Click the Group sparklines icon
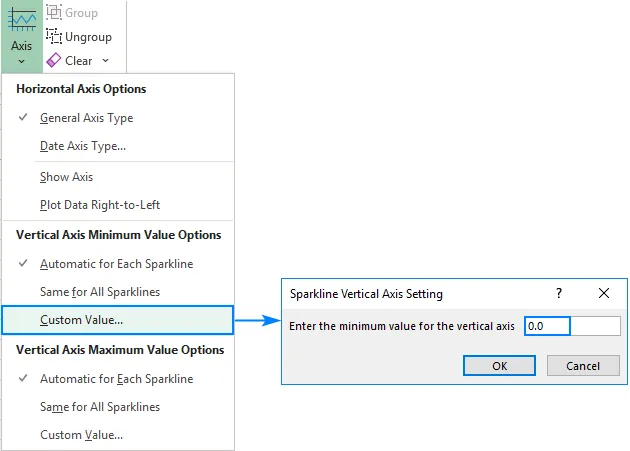Viewport: 630px width, 451px height. 55,13
